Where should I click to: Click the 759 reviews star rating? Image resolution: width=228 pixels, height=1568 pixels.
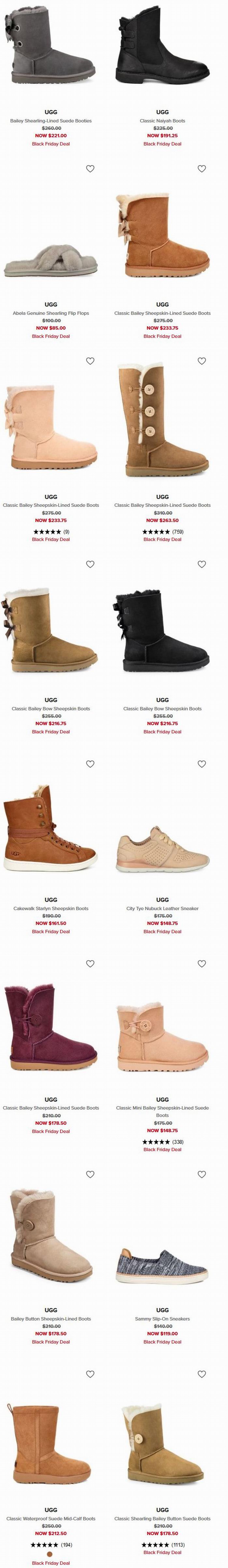coord(162,531)
